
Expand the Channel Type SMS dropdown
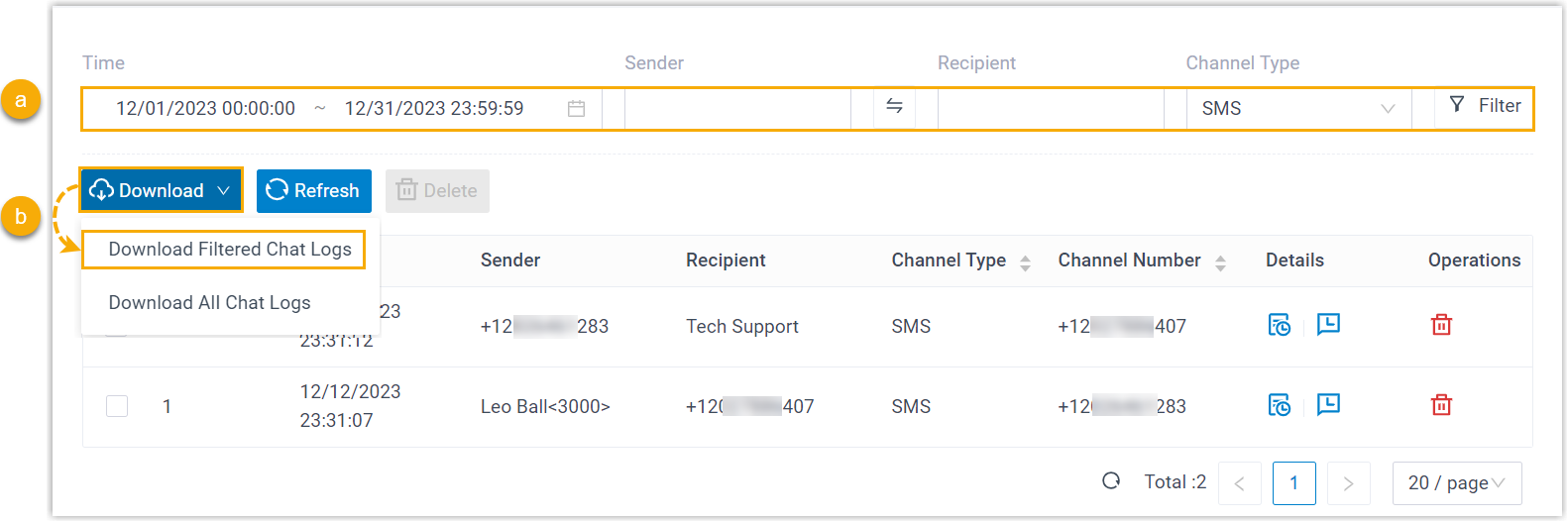tap(1298, 109)
